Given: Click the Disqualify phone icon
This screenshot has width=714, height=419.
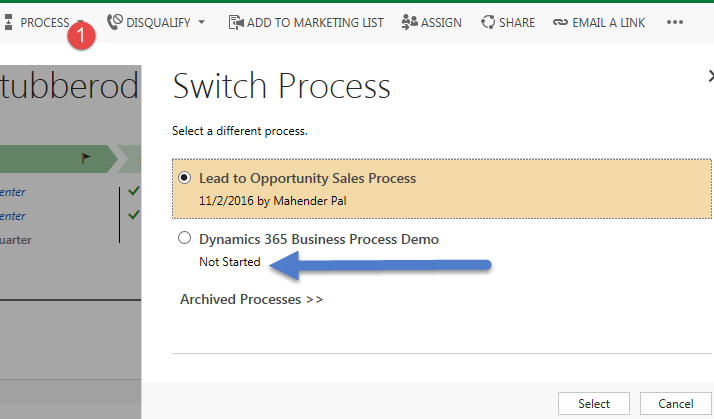Looking at the screenshot, I should [x=116, y=22].
